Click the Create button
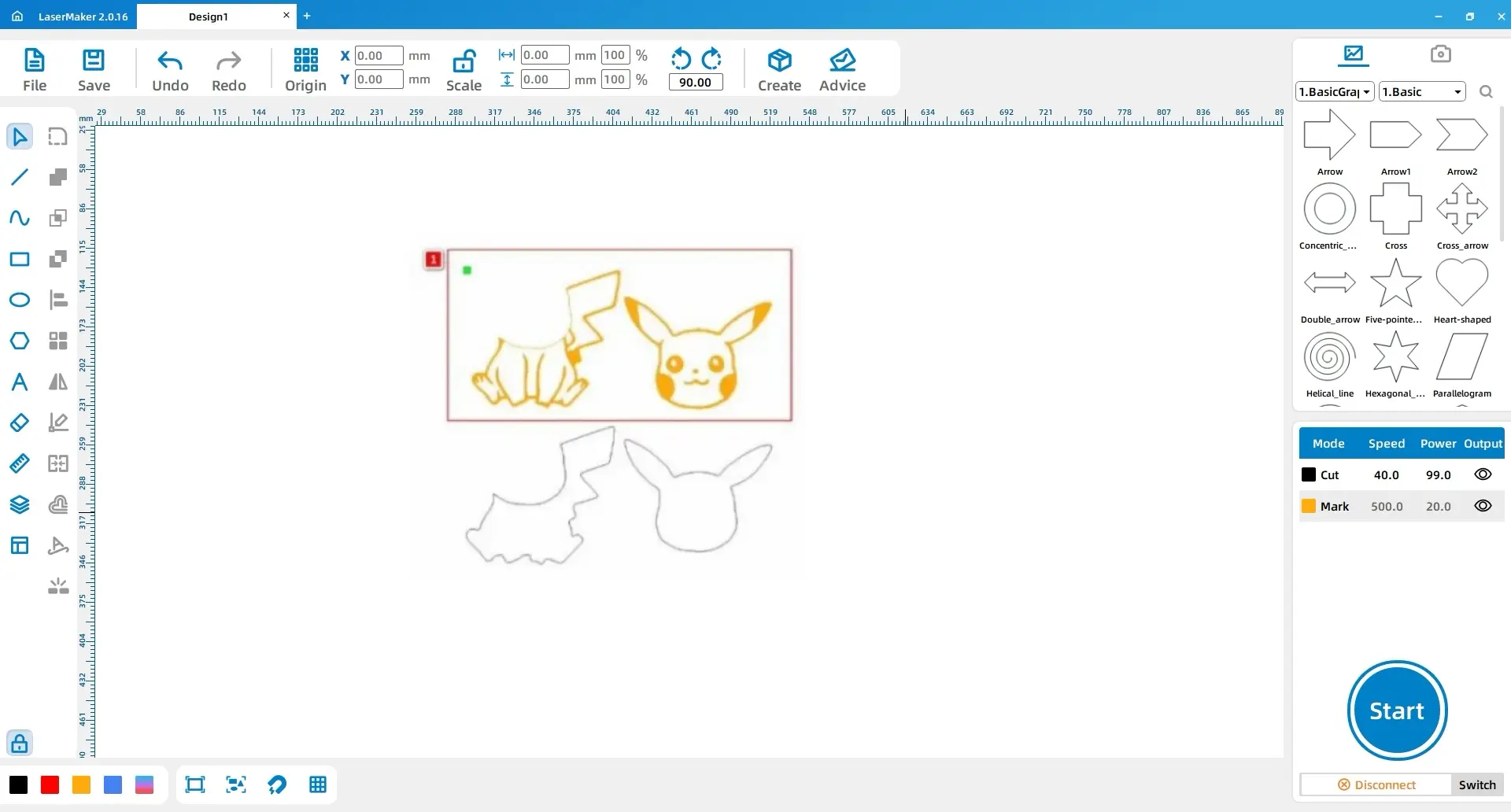Viewport: 1511px width, 812px height. click(x=779, y=70)
